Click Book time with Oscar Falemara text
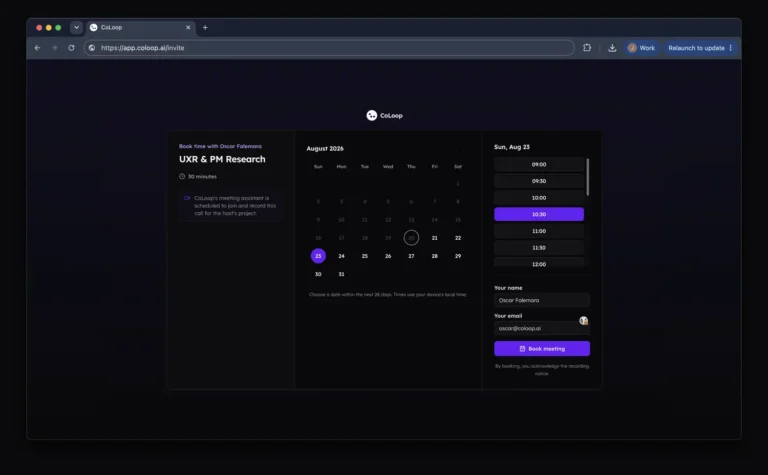768x475 pixels. [x=220, y=146]
